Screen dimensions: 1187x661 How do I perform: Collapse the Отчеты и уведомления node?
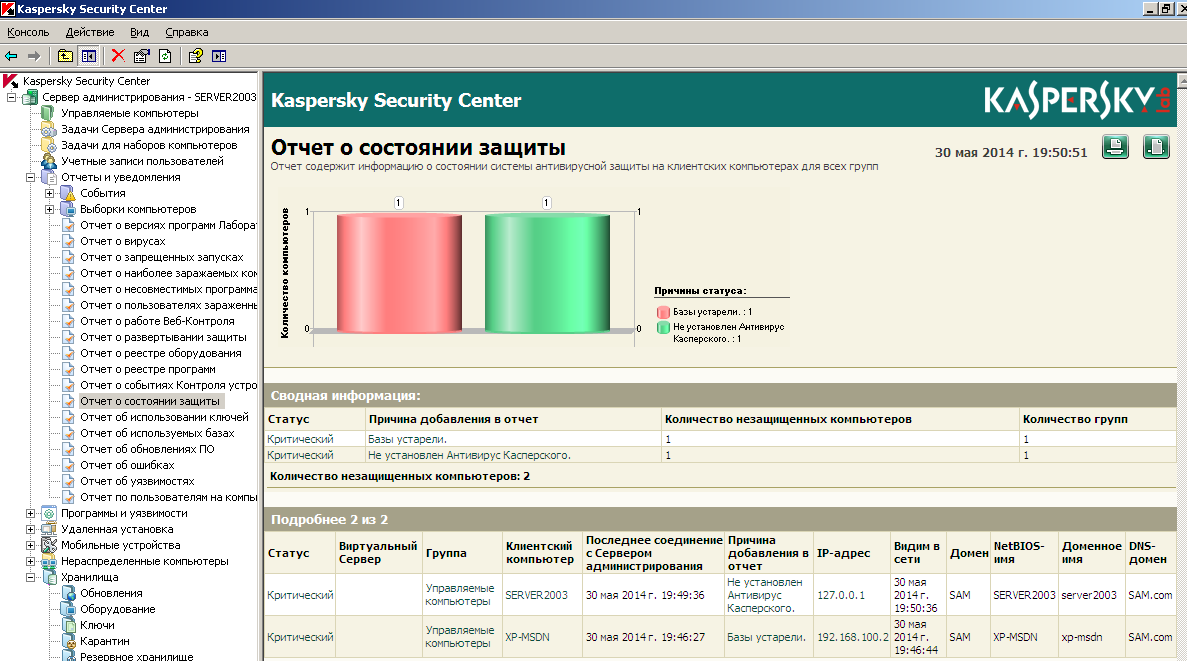coord(30,177)
